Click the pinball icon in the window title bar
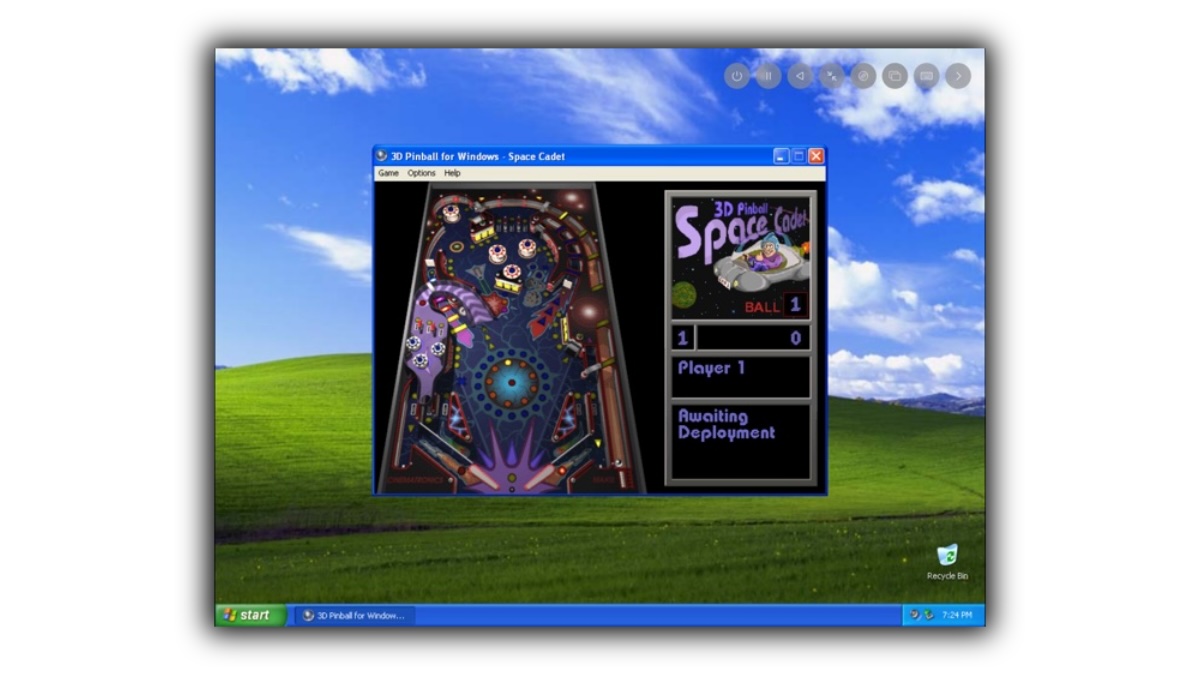This screenshot has height=675, width=1200. coord(381,156)
